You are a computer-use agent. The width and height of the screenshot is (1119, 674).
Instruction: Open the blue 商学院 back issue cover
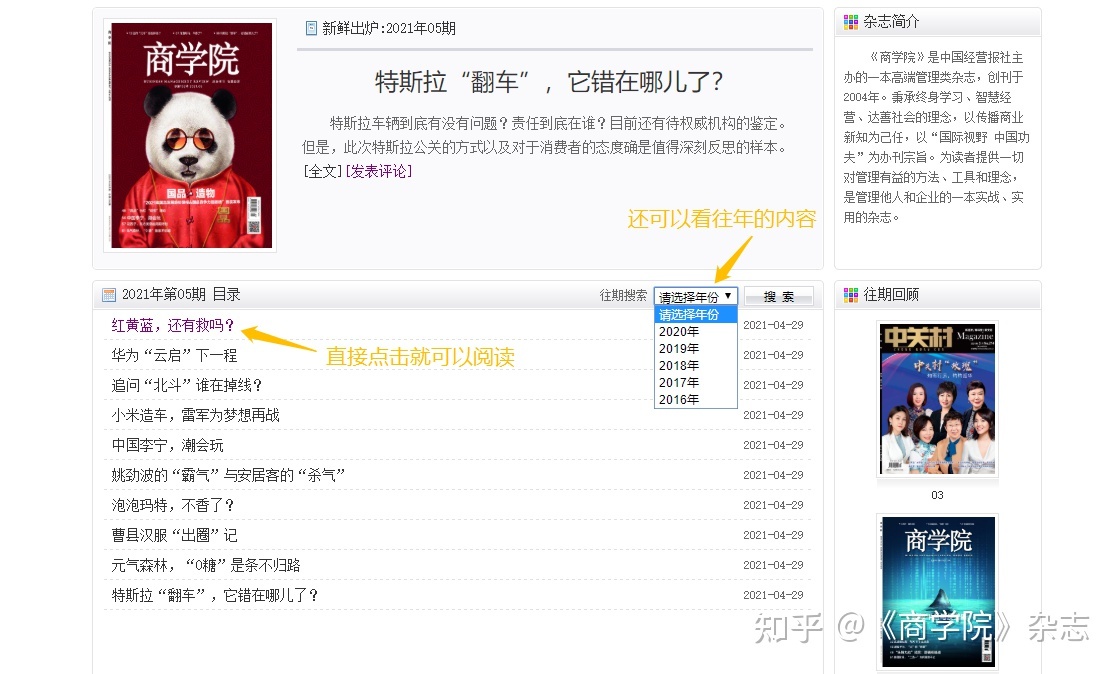tap(937, 591)
